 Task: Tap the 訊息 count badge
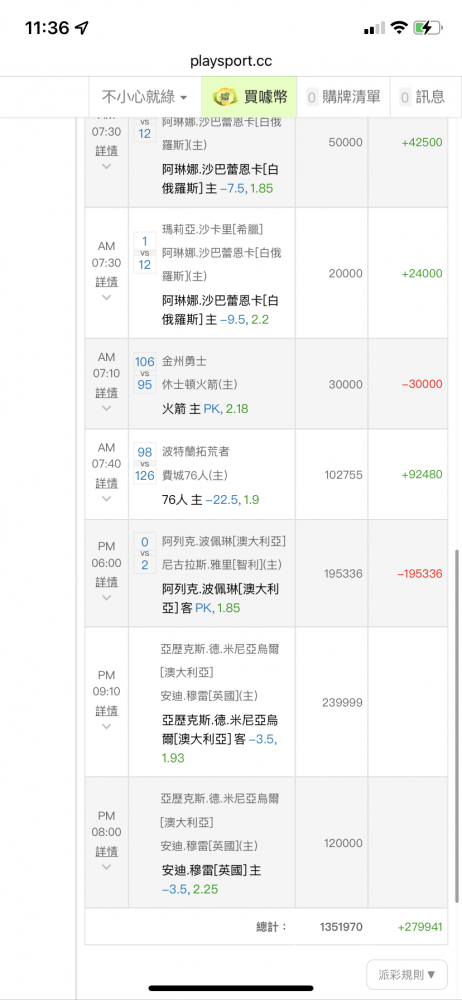click(x=405, y=97)
